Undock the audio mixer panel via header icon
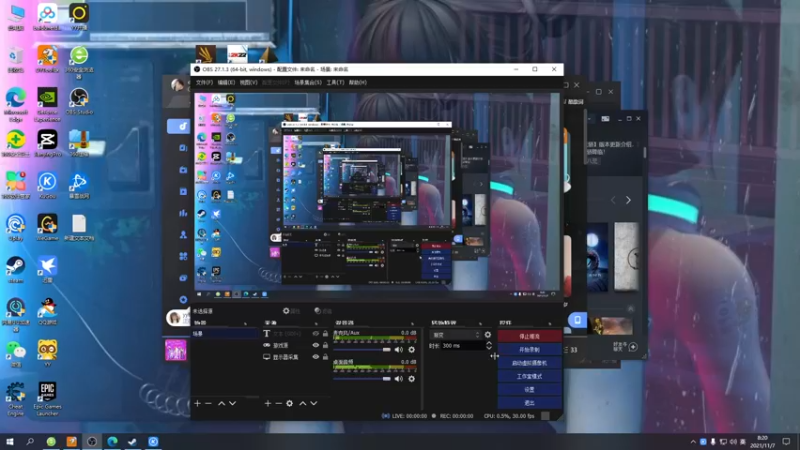Screen dimensions: 800x450 (x=412, y=323)
